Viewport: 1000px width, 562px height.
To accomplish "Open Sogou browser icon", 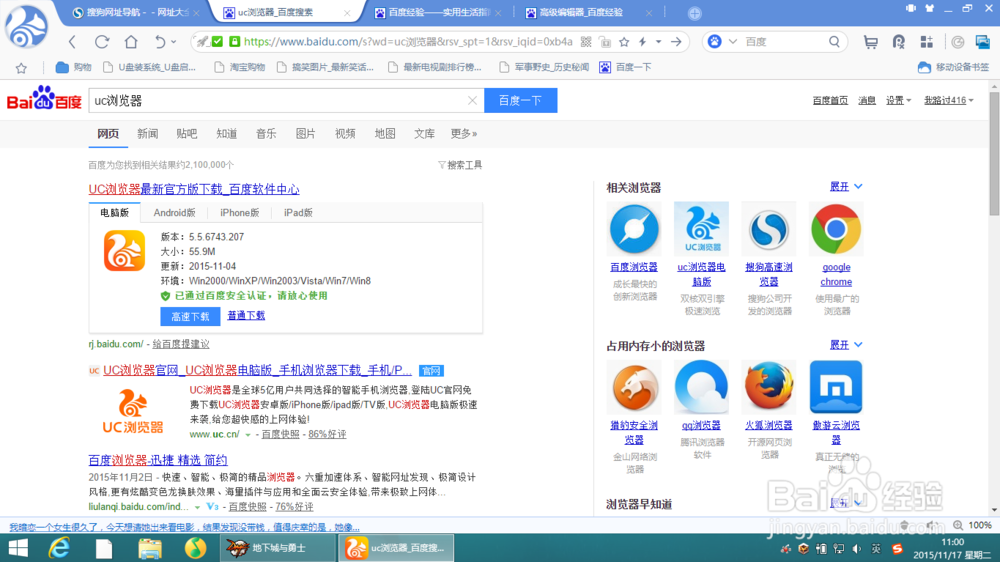I will [x=768, y=228].
